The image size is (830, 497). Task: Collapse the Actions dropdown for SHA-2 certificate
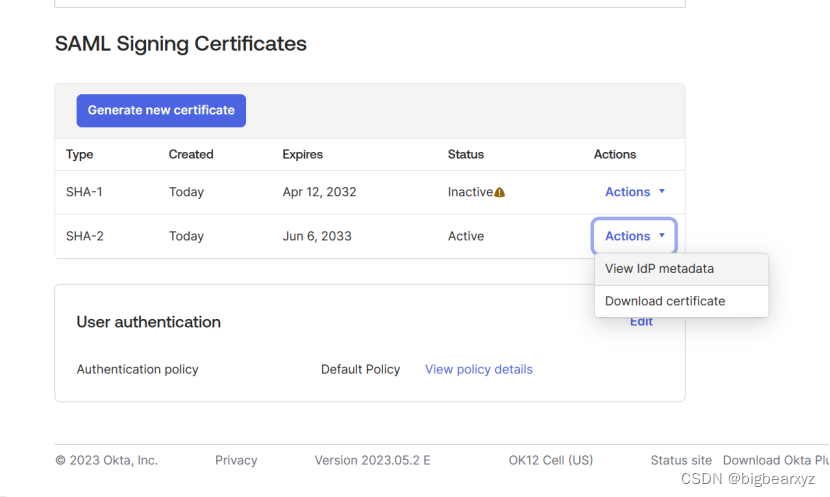tap(634, 236)
